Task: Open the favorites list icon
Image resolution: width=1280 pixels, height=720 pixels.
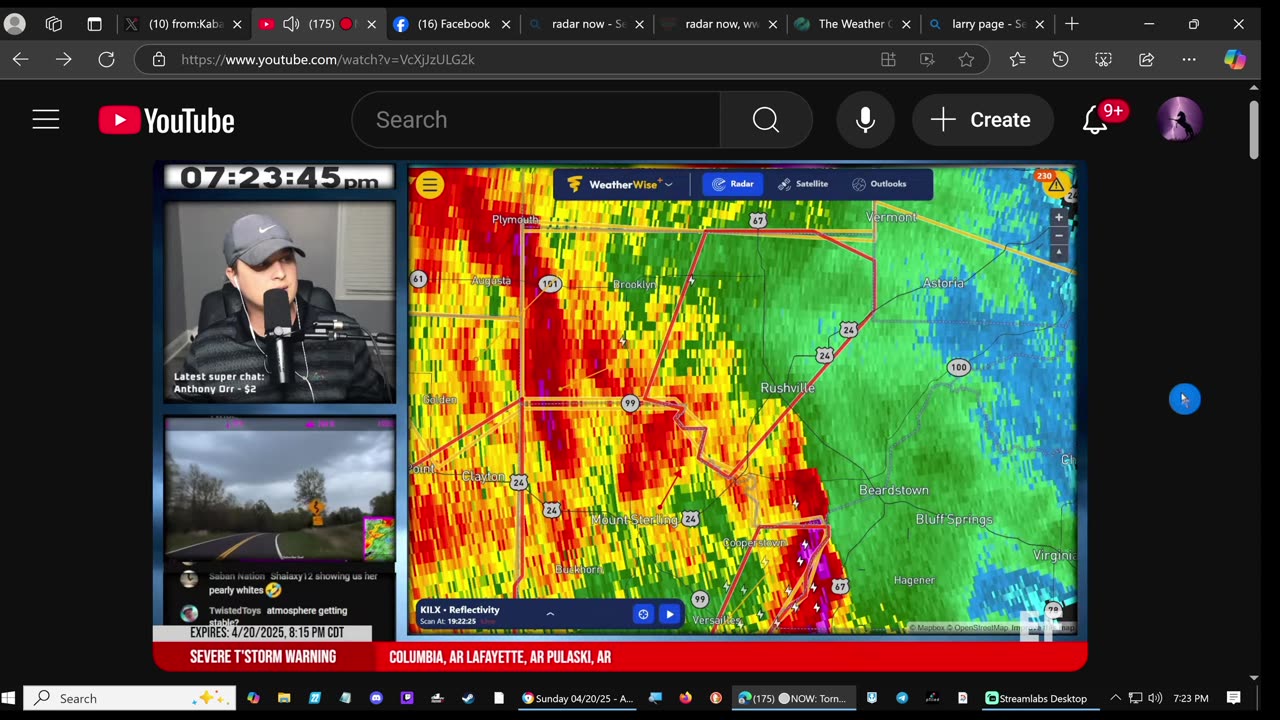Action: pos(1017,60)
